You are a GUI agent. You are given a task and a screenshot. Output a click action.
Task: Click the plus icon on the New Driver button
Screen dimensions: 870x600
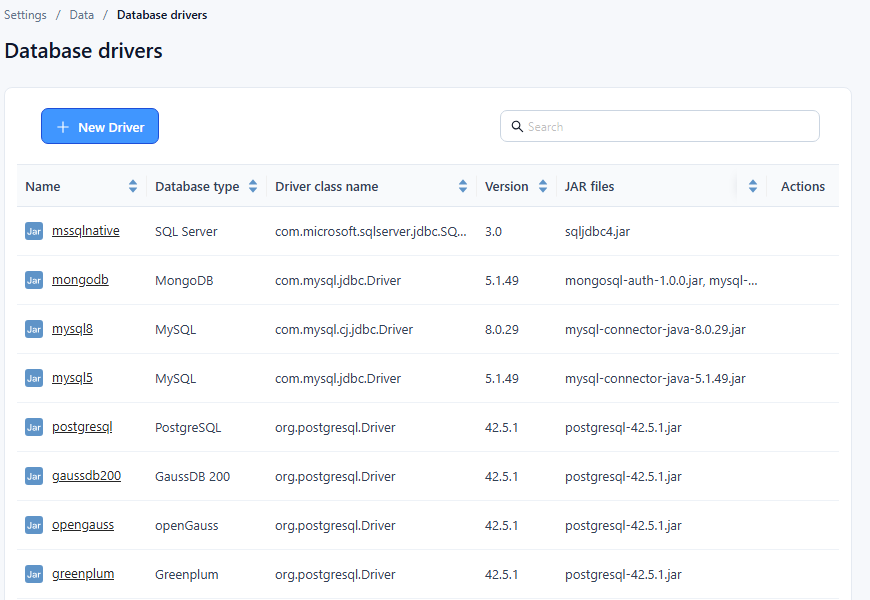click(x=63, y=127)
